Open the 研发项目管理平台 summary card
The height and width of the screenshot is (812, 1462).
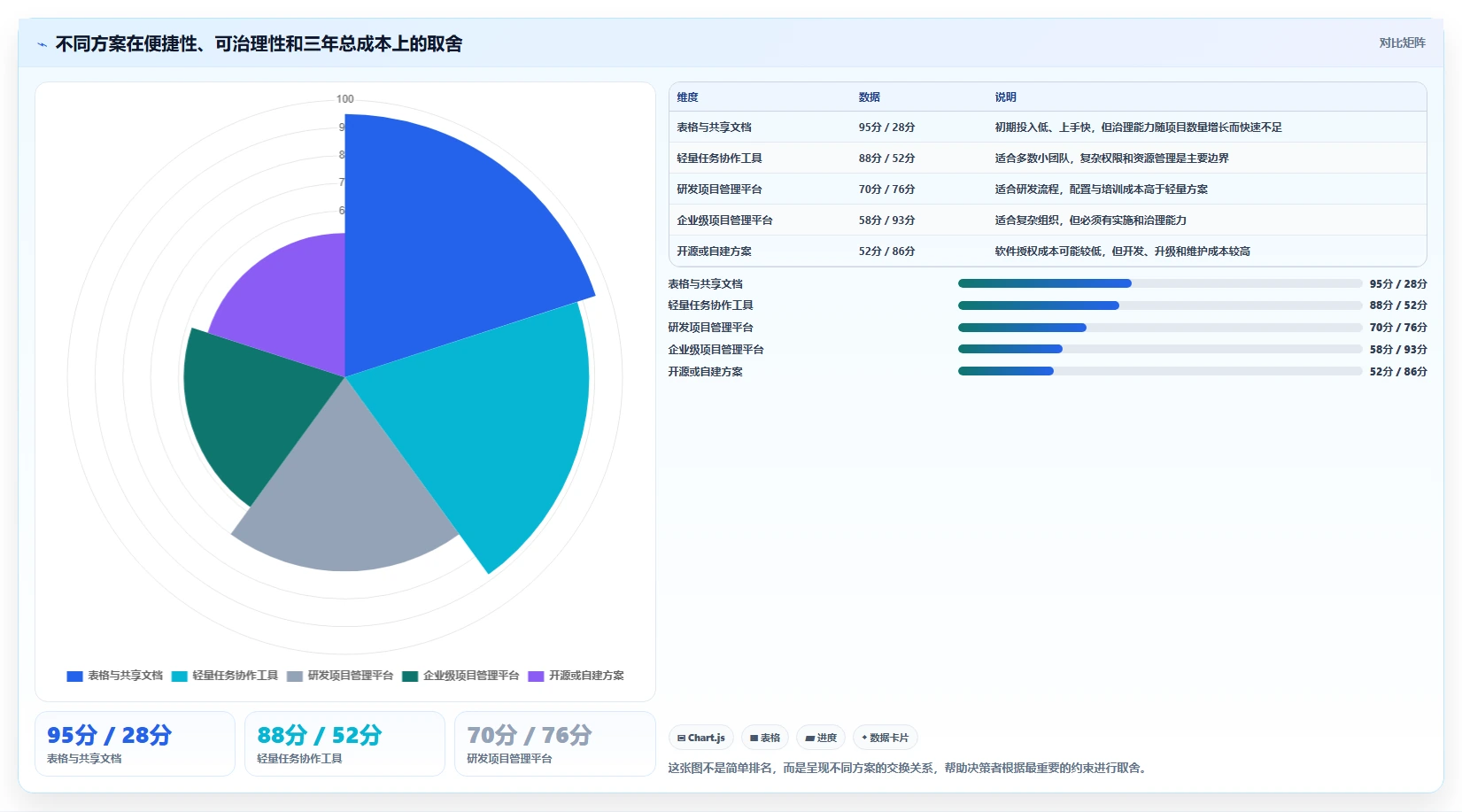click(554, 744)
